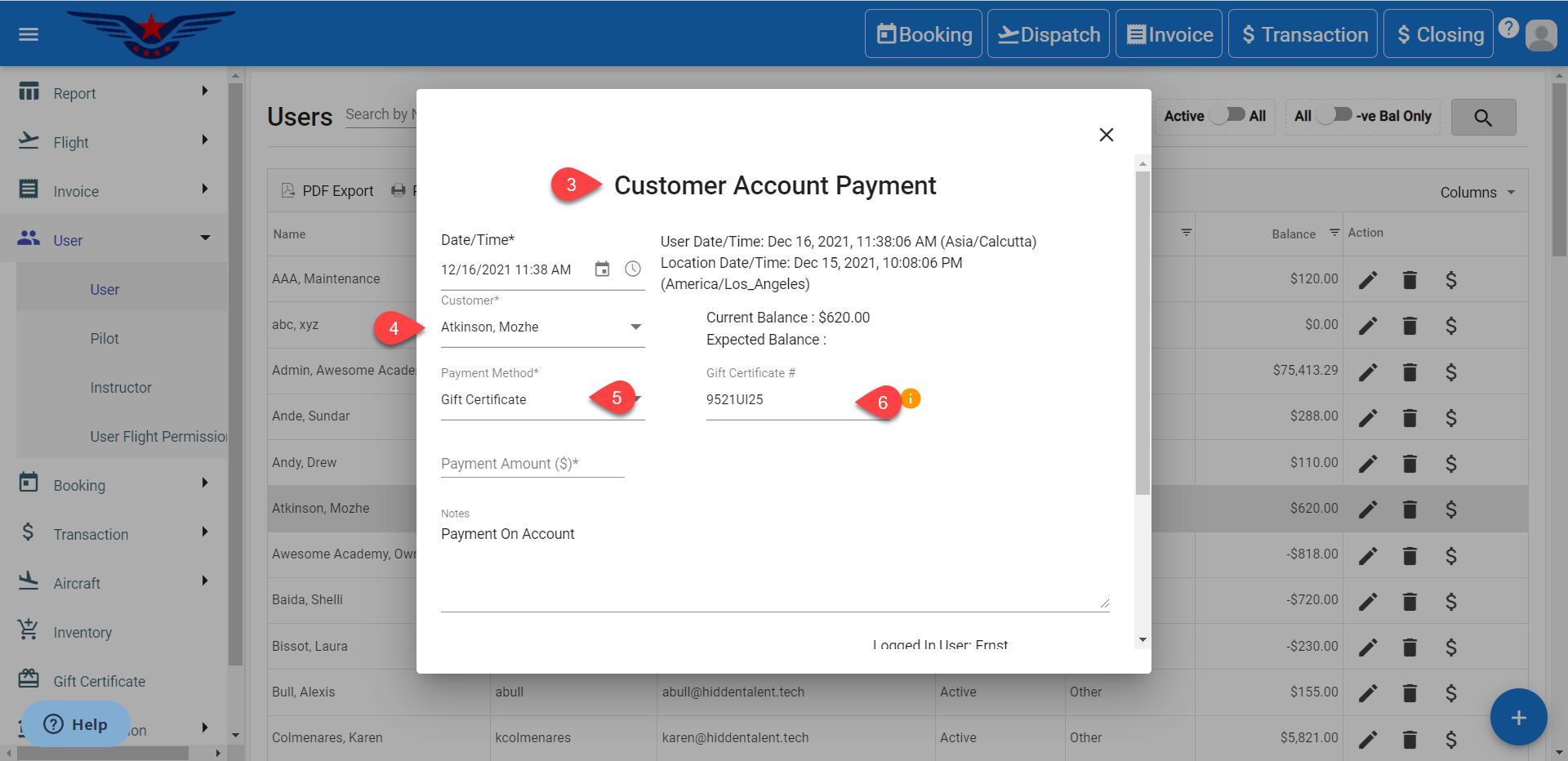Select Pilot in the User submenu
This screenshot has width=1568, height=761.
pos(105,339)
